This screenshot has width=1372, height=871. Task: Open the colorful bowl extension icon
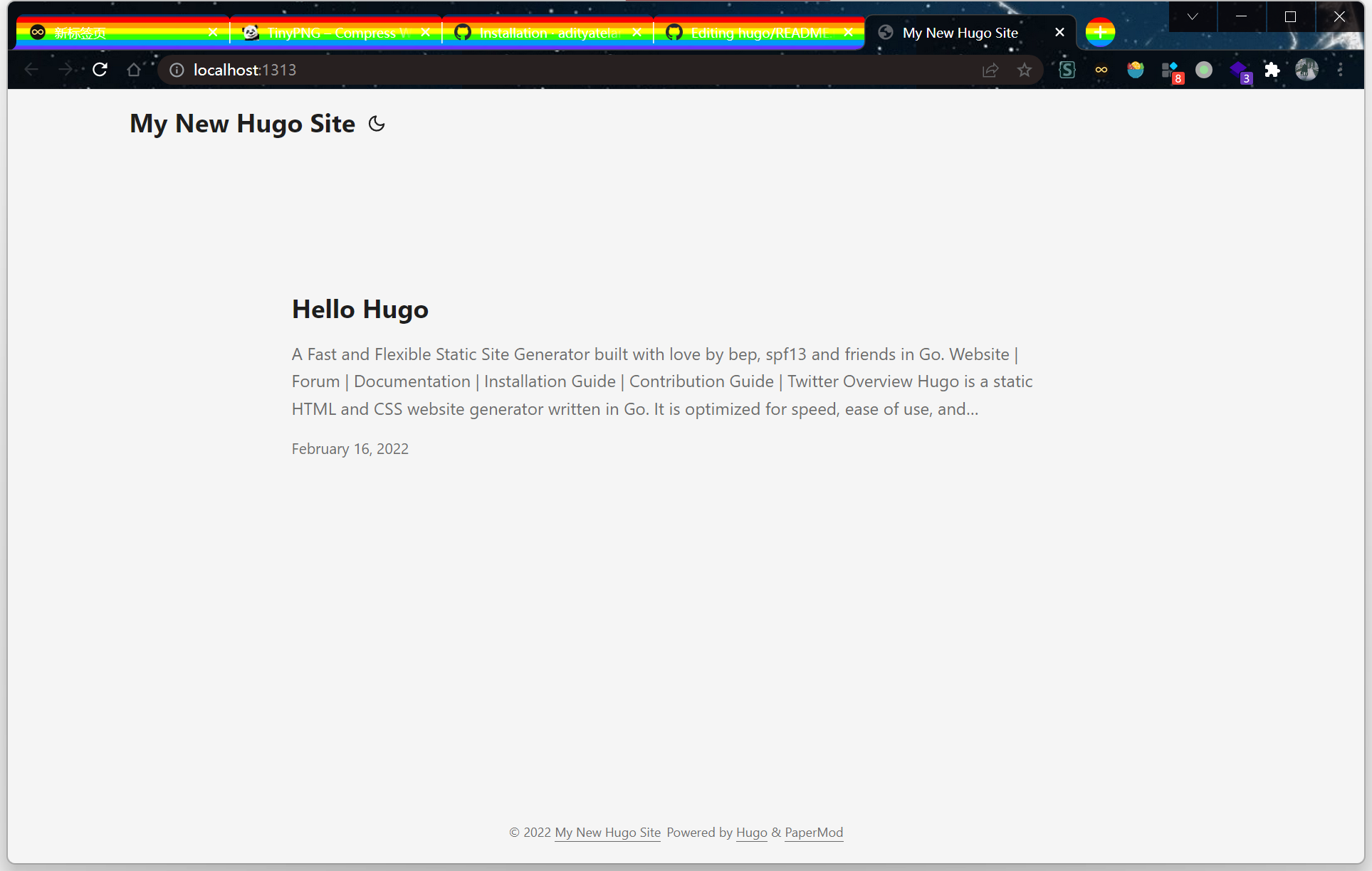coord(1136,70)
